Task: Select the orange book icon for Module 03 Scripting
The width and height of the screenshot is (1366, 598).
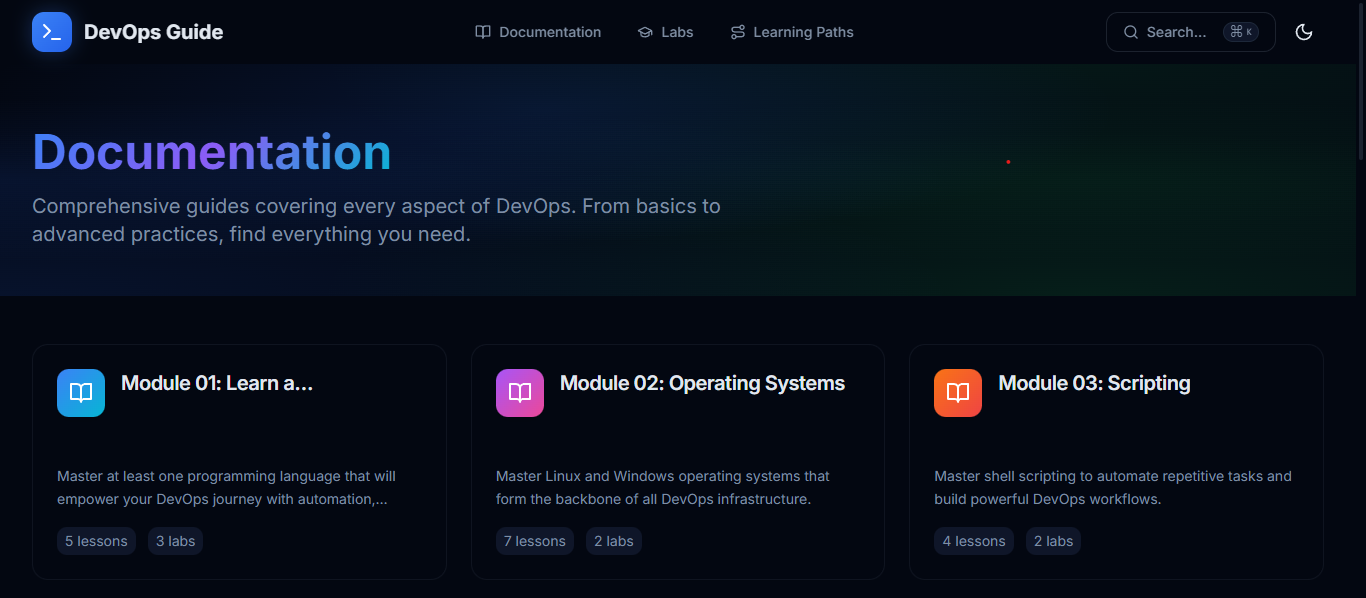Action: click(957, 392)
